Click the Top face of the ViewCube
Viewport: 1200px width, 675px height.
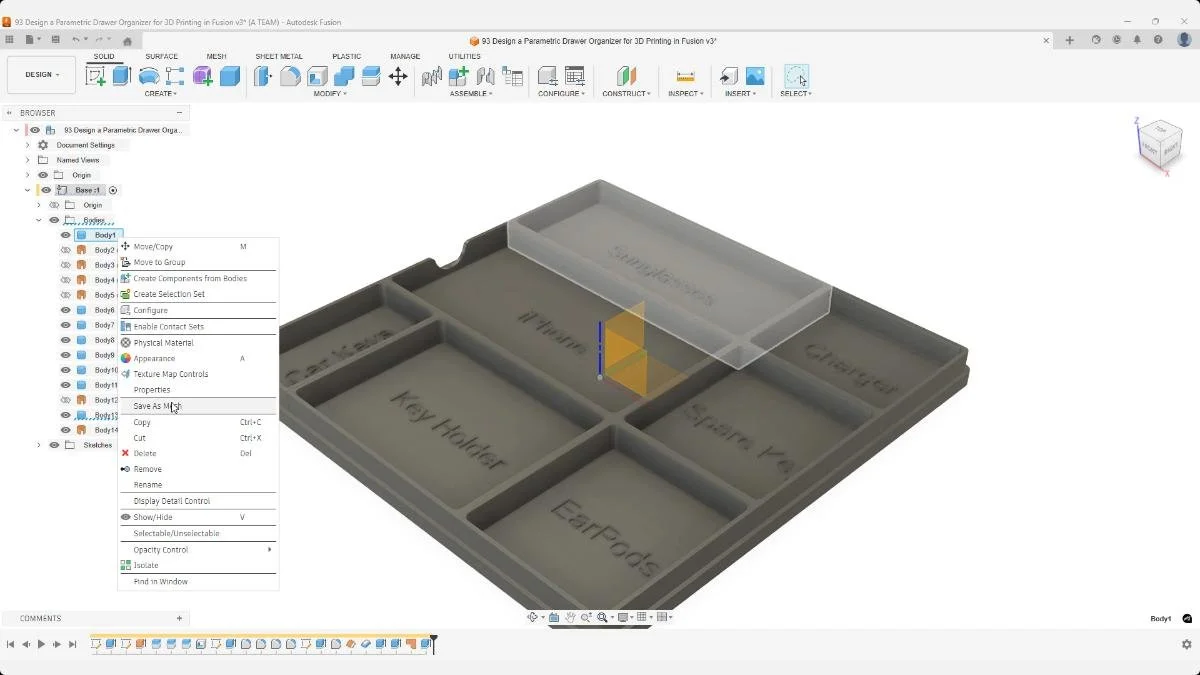[x=1163, y=132]
